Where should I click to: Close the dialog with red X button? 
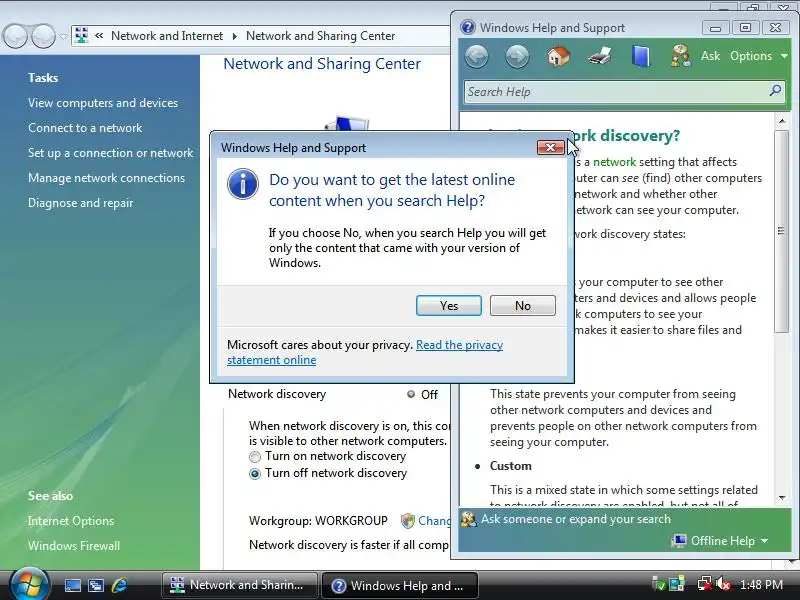coord(550,147)
